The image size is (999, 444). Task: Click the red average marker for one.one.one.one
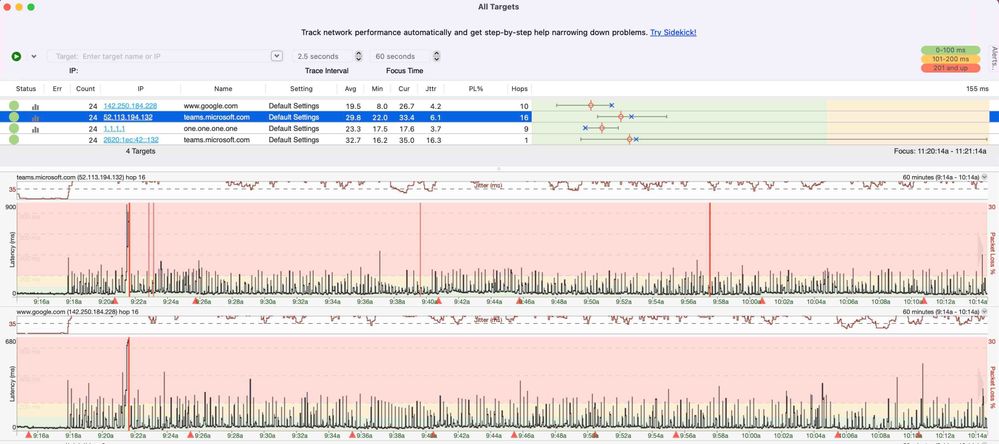(601, 128)
